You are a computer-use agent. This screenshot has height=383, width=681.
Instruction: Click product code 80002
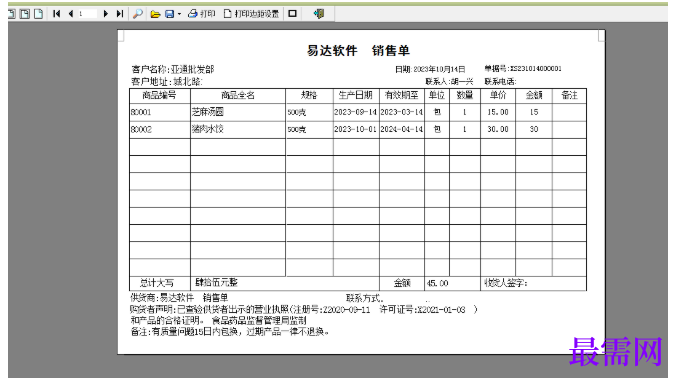point(141,129)
